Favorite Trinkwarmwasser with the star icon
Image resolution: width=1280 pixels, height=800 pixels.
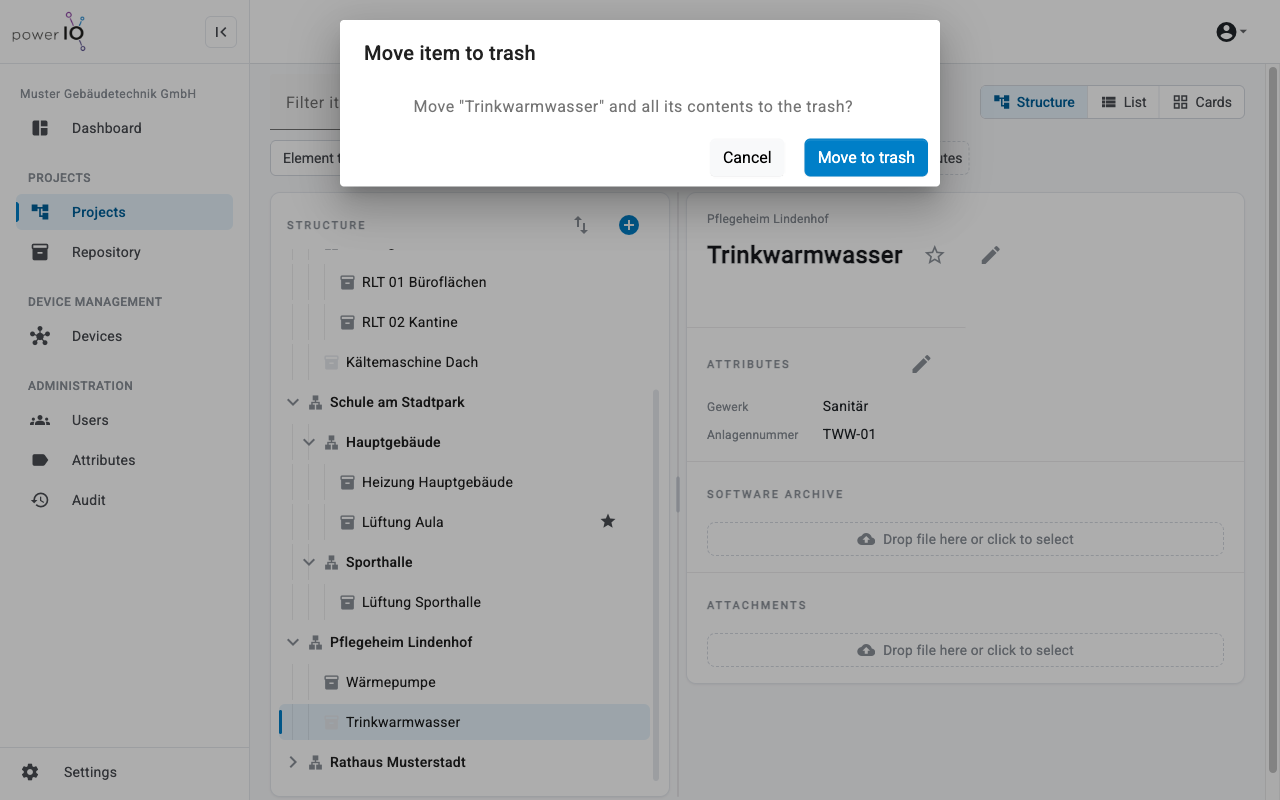935,255
